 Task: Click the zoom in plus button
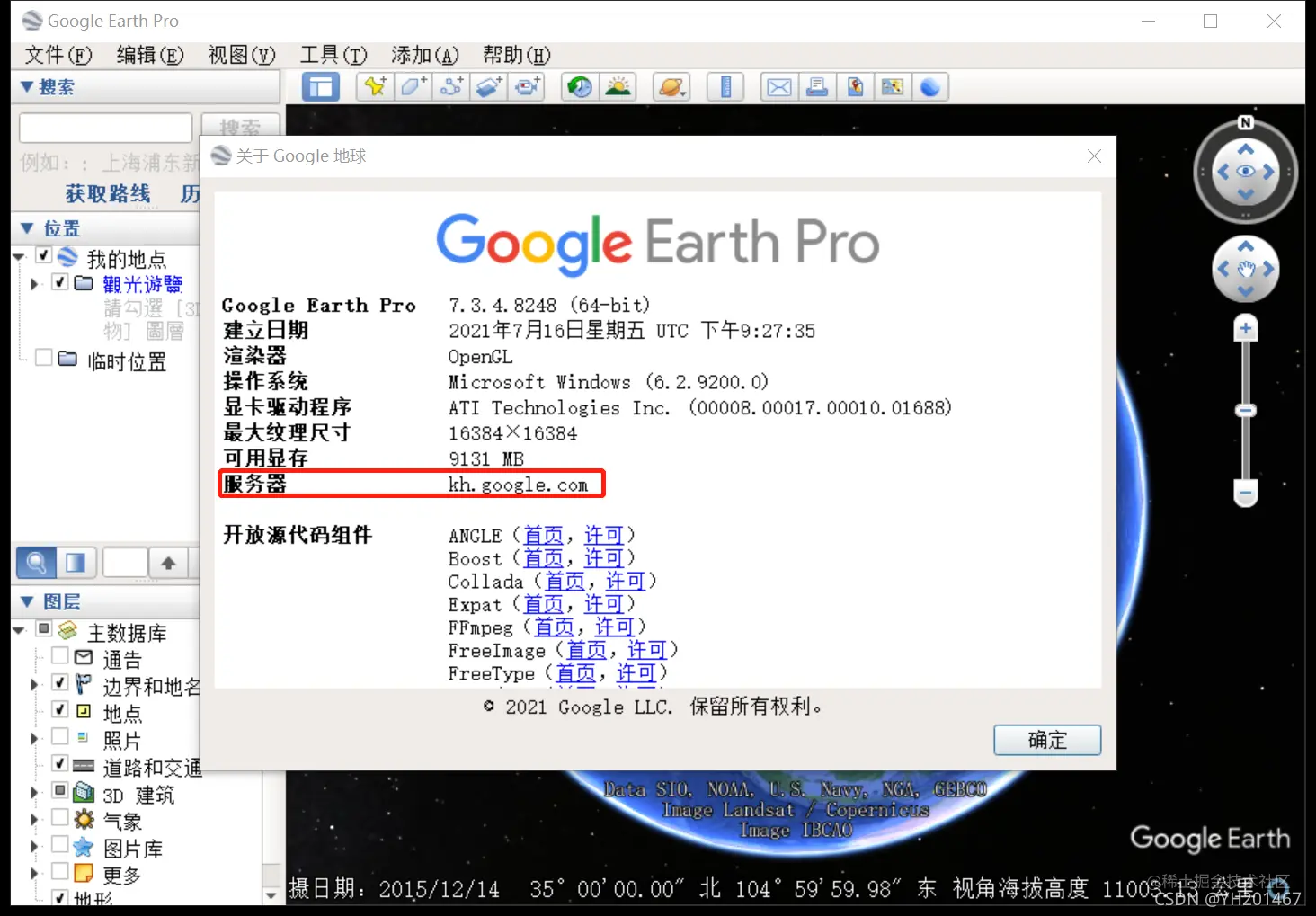tap(1245, 328)
